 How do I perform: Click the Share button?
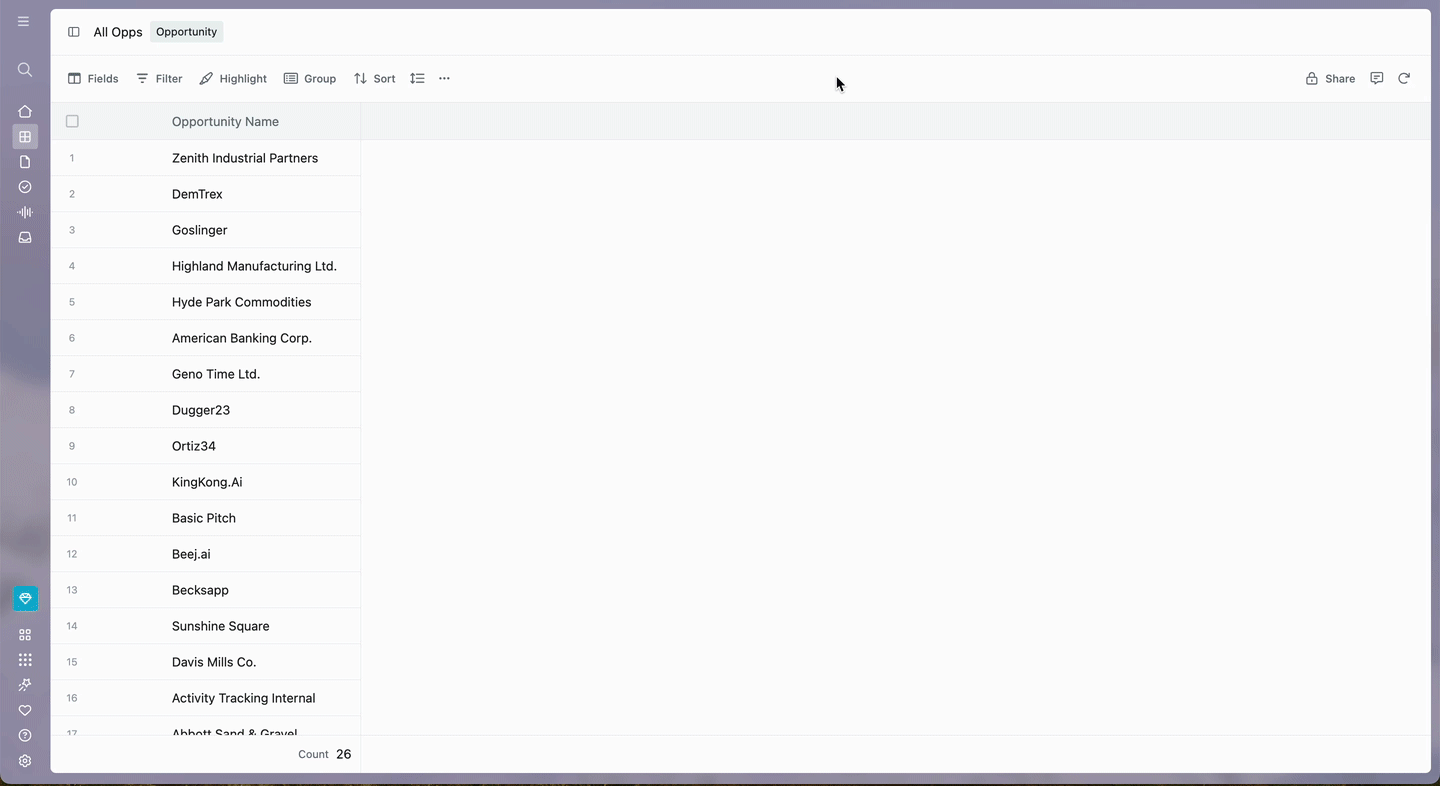pos(1330,78)
